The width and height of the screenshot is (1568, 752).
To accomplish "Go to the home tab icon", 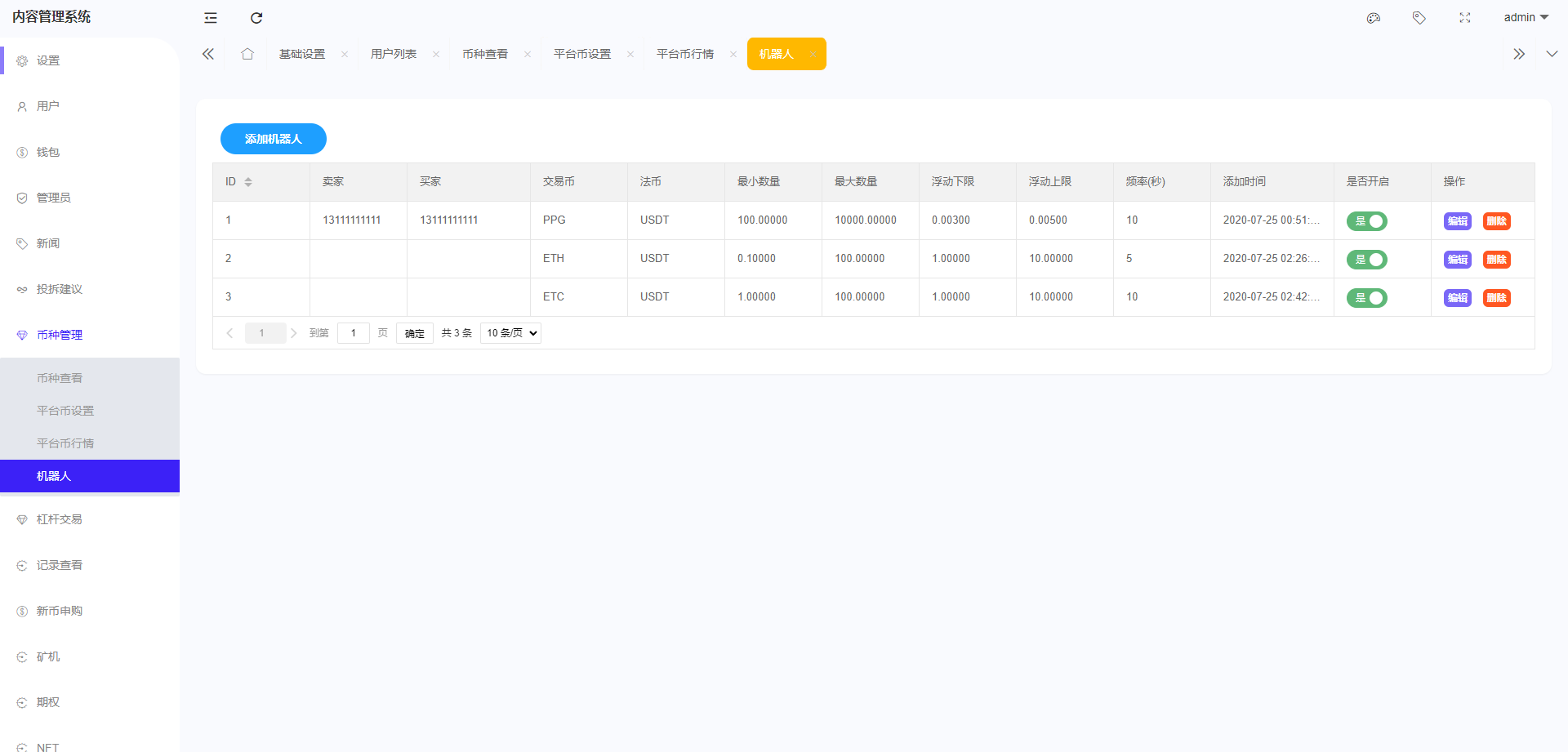I will [247, 54].
